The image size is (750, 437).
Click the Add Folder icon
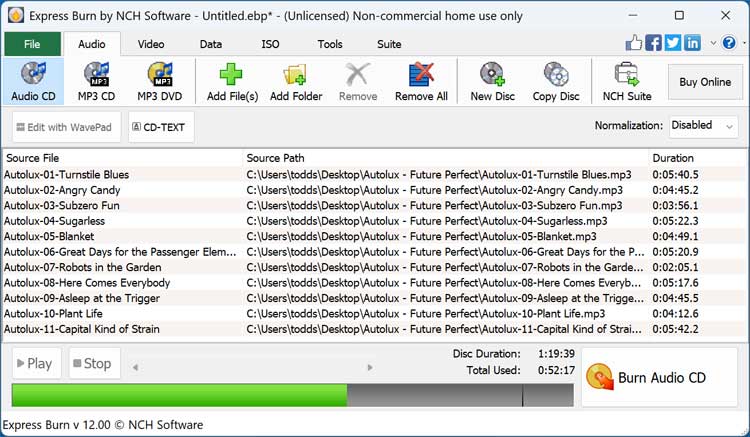coord(295,74)
